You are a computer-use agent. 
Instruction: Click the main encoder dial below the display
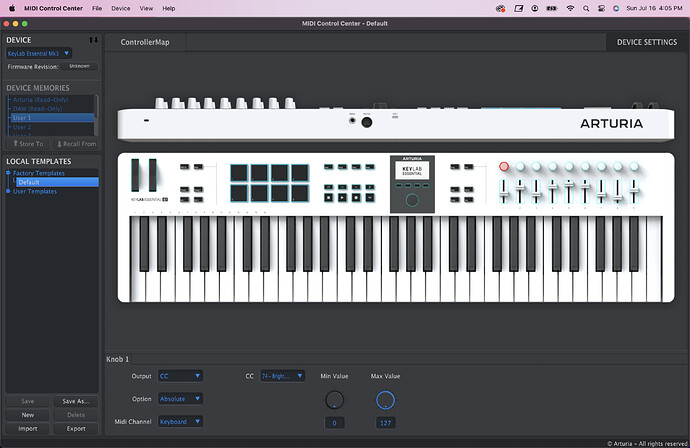pyautogui.click(x=412, y=200)
